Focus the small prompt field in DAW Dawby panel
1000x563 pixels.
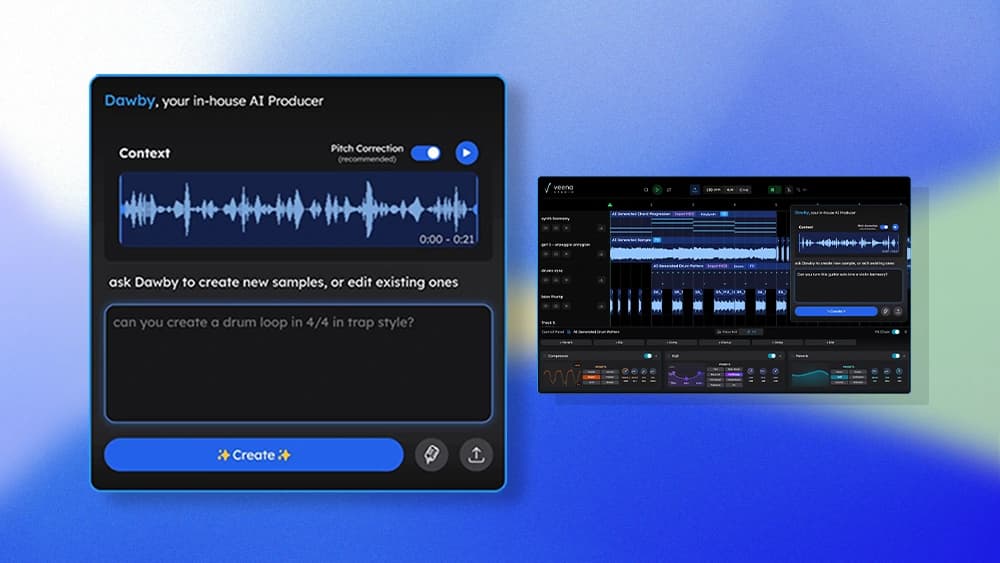pyautogui.click(x=849, y=285)
